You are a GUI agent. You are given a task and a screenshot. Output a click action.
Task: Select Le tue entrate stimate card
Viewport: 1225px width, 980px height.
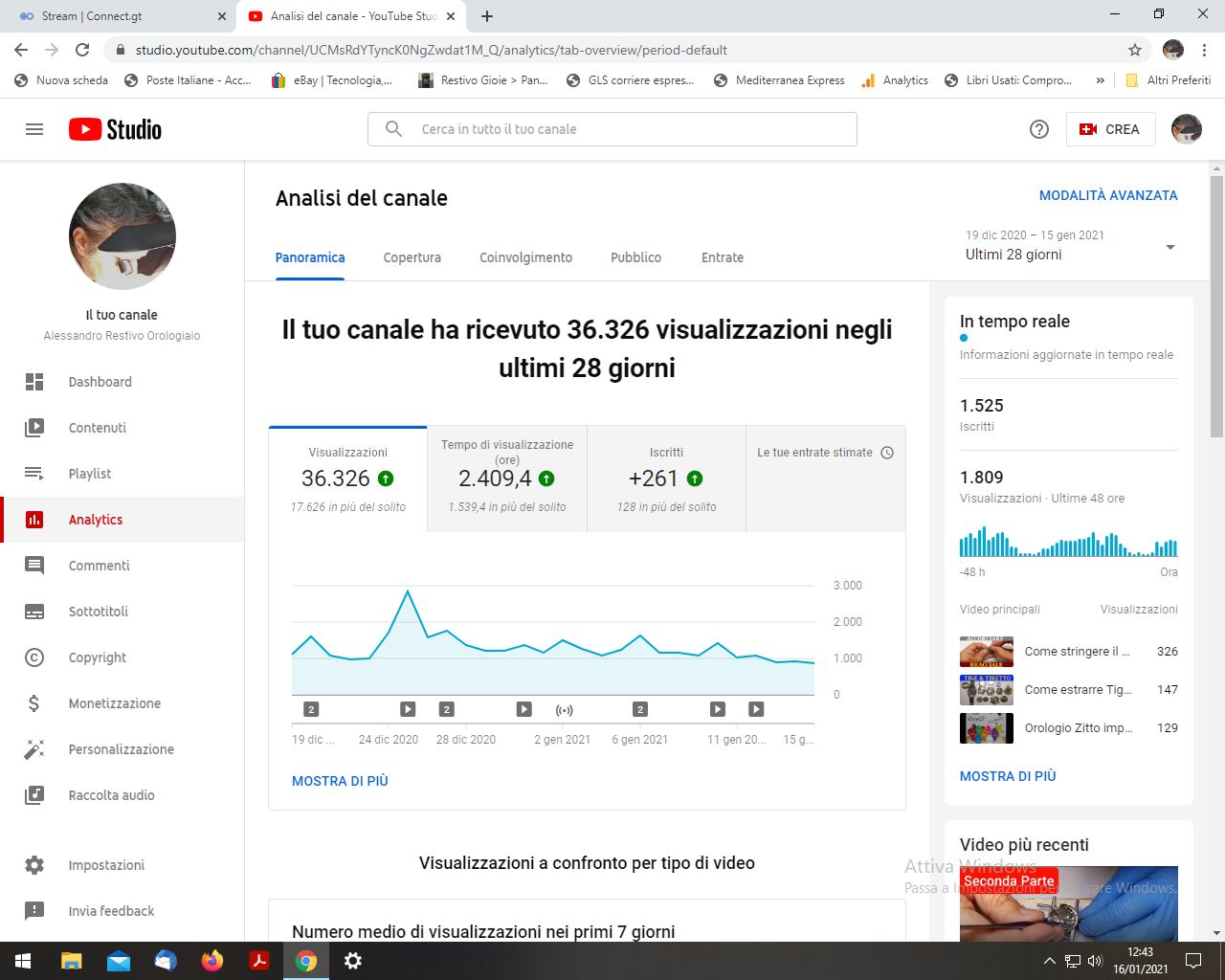point(826,479)
